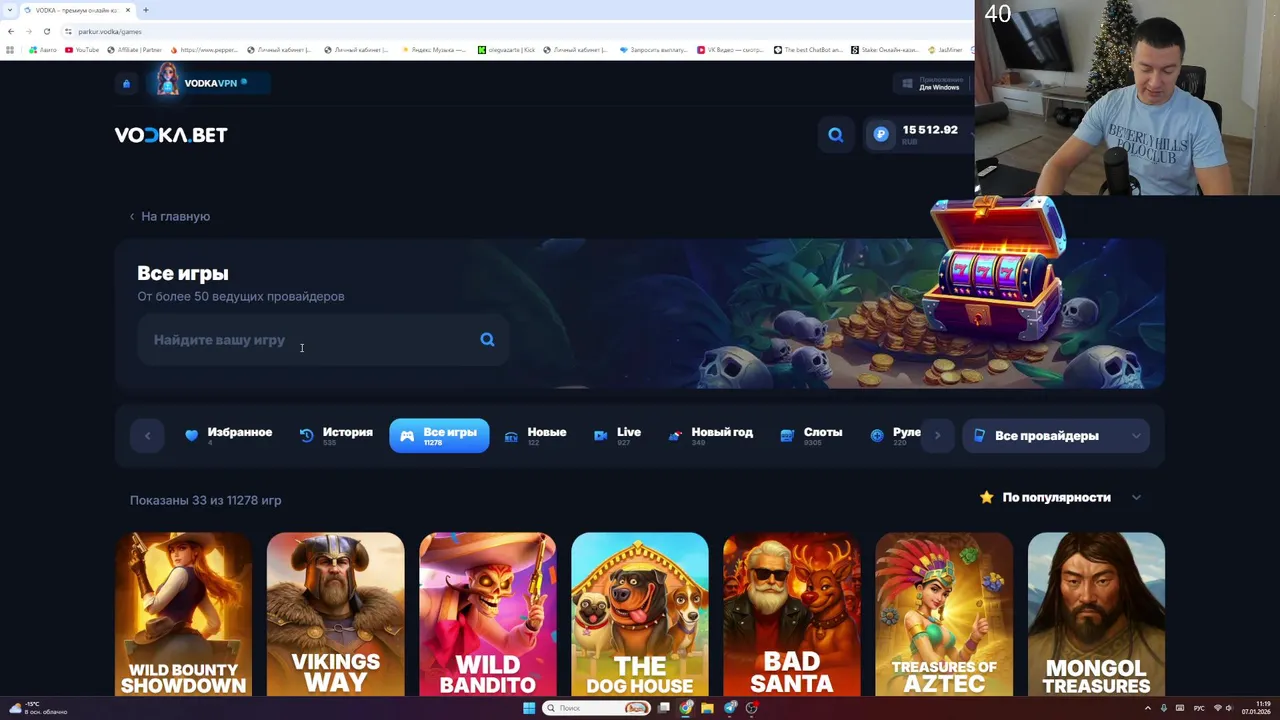Click the gold star sort icon
The image size is (1280, 720).
click(986, 497)
